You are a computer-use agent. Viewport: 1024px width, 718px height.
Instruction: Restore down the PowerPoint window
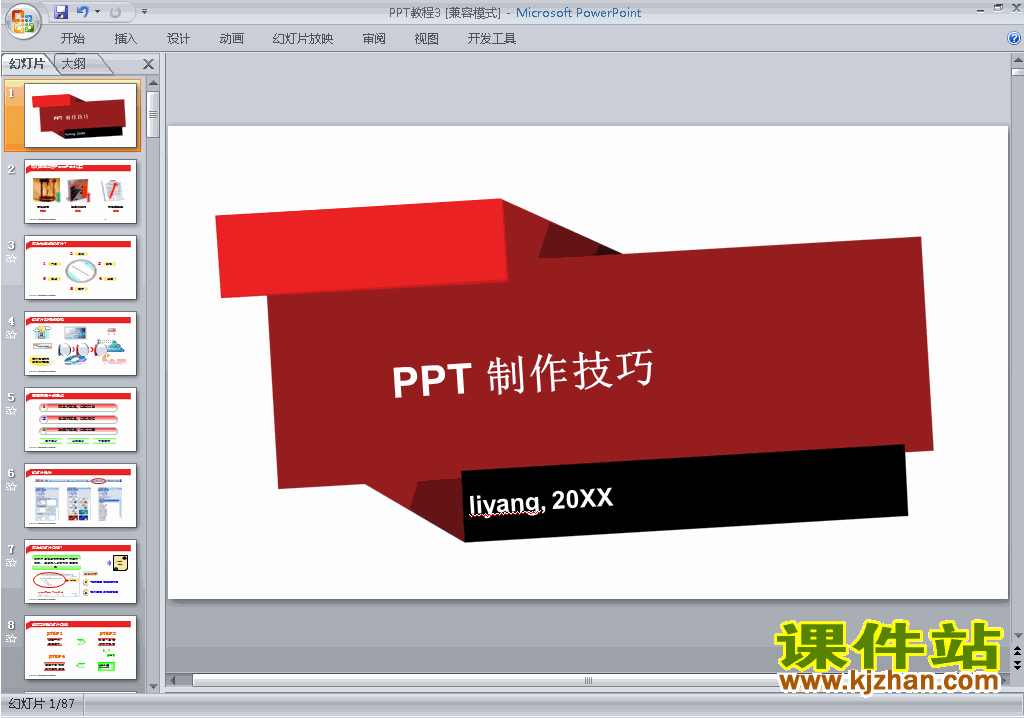(998, 8)
